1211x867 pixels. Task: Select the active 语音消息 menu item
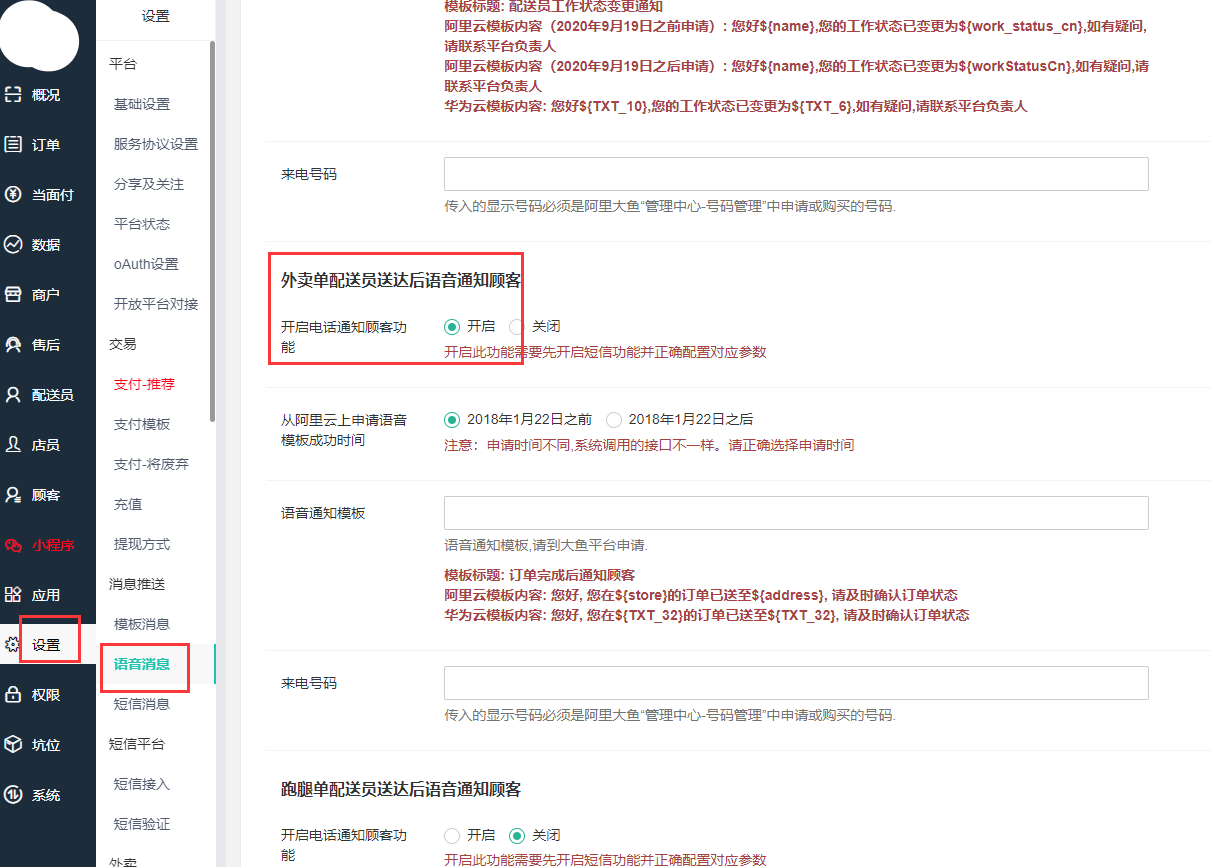[142, 664]
